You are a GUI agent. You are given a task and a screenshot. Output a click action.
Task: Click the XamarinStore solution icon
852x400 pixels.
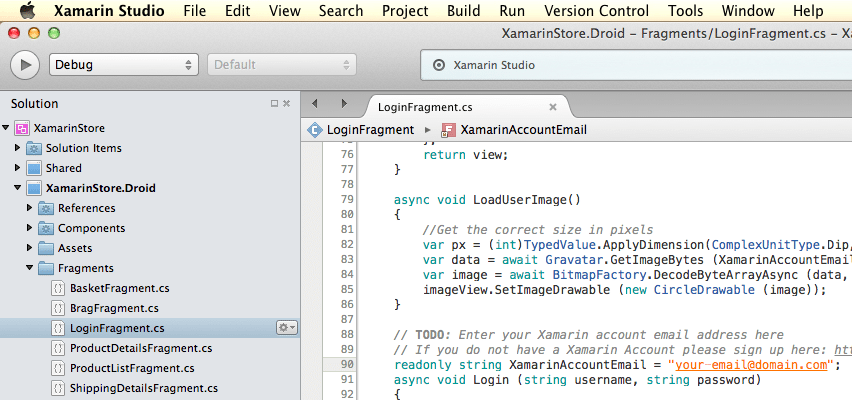(22, 128)
